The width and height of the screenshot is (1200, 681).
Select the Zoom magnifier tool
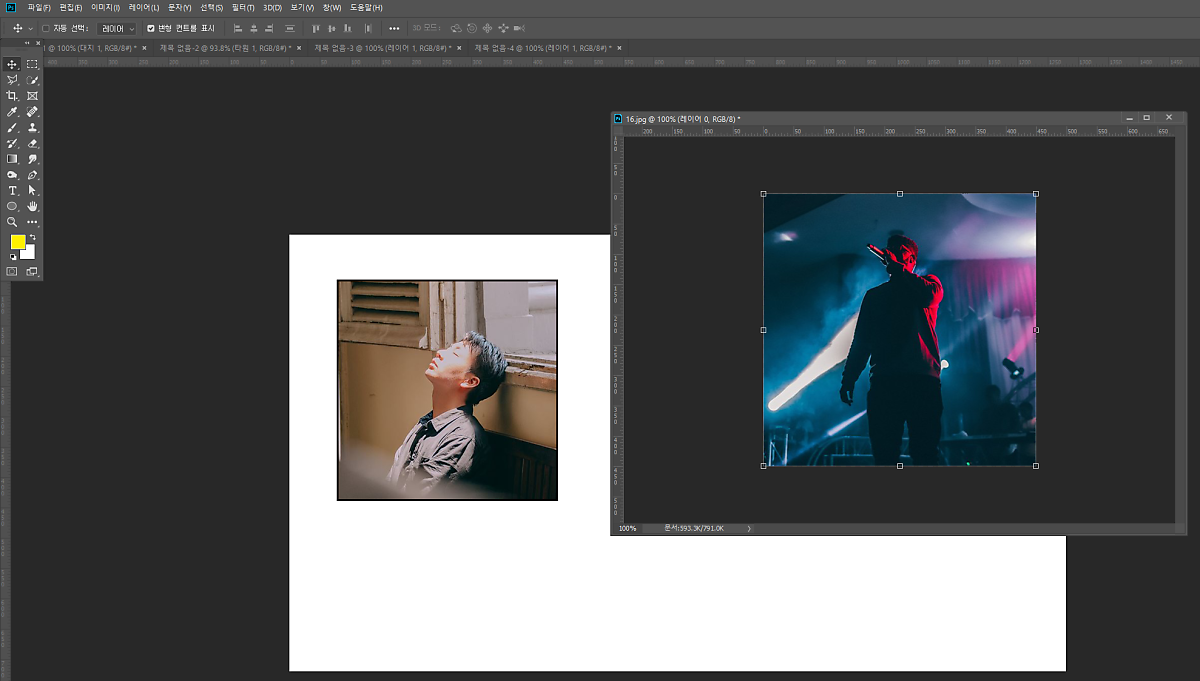tap(12, 222)
